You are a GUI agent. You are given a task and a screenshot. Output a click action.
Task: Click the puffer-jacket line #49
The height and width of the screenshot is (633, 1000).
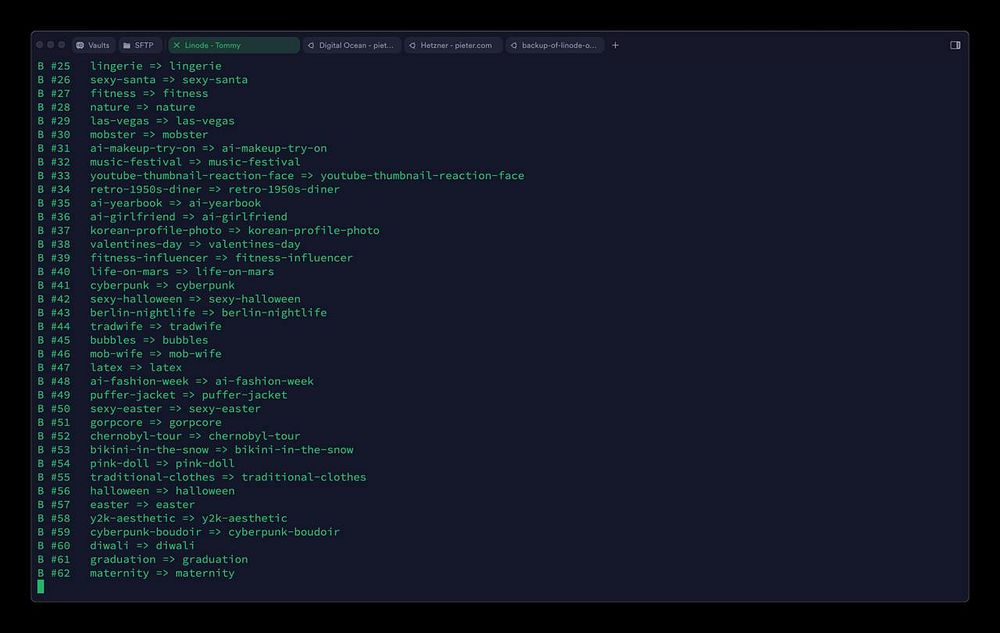pyautogui.click(x=162, y=395)
